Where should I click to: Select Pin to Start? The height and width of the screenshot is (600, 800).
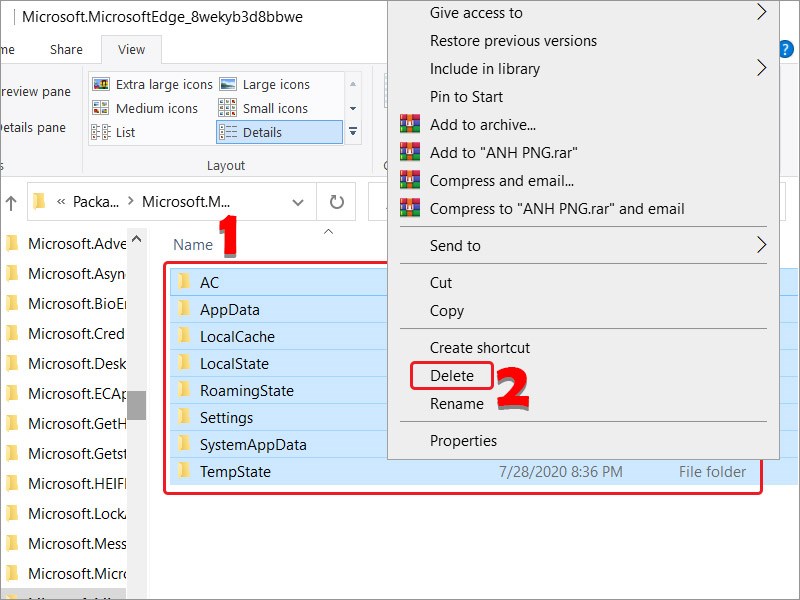(x=466, y=96)
